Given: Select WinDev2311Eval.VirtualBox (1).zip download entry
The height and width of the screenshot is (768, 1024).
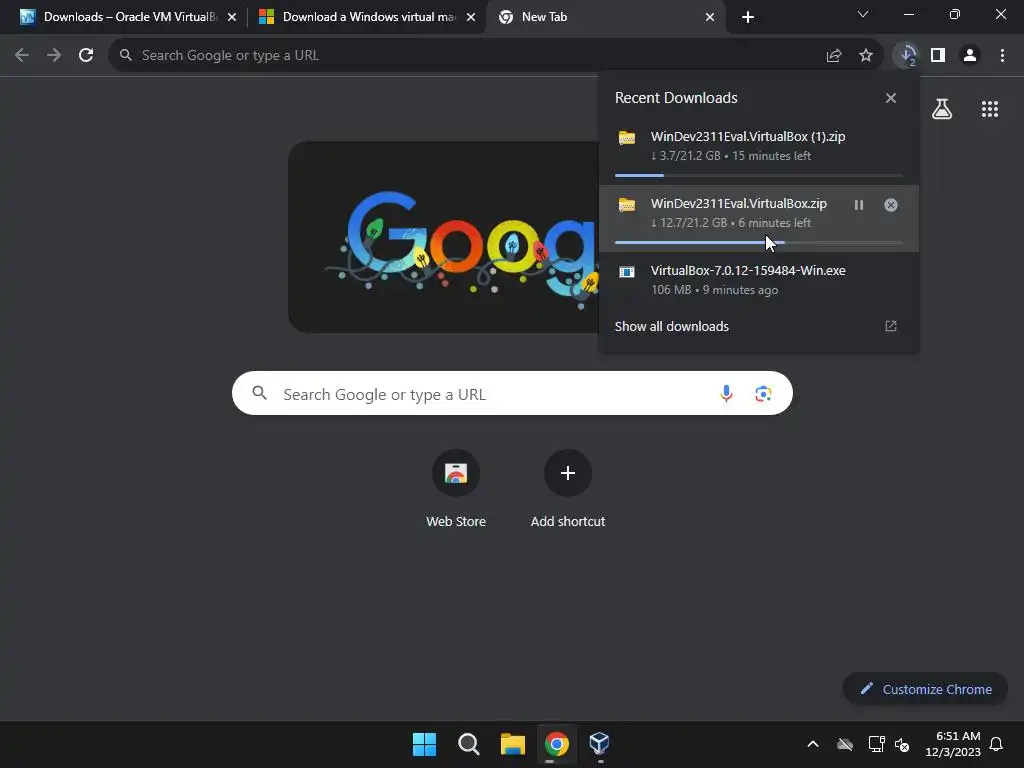Looking at the screenshot, I should point(759,151).
